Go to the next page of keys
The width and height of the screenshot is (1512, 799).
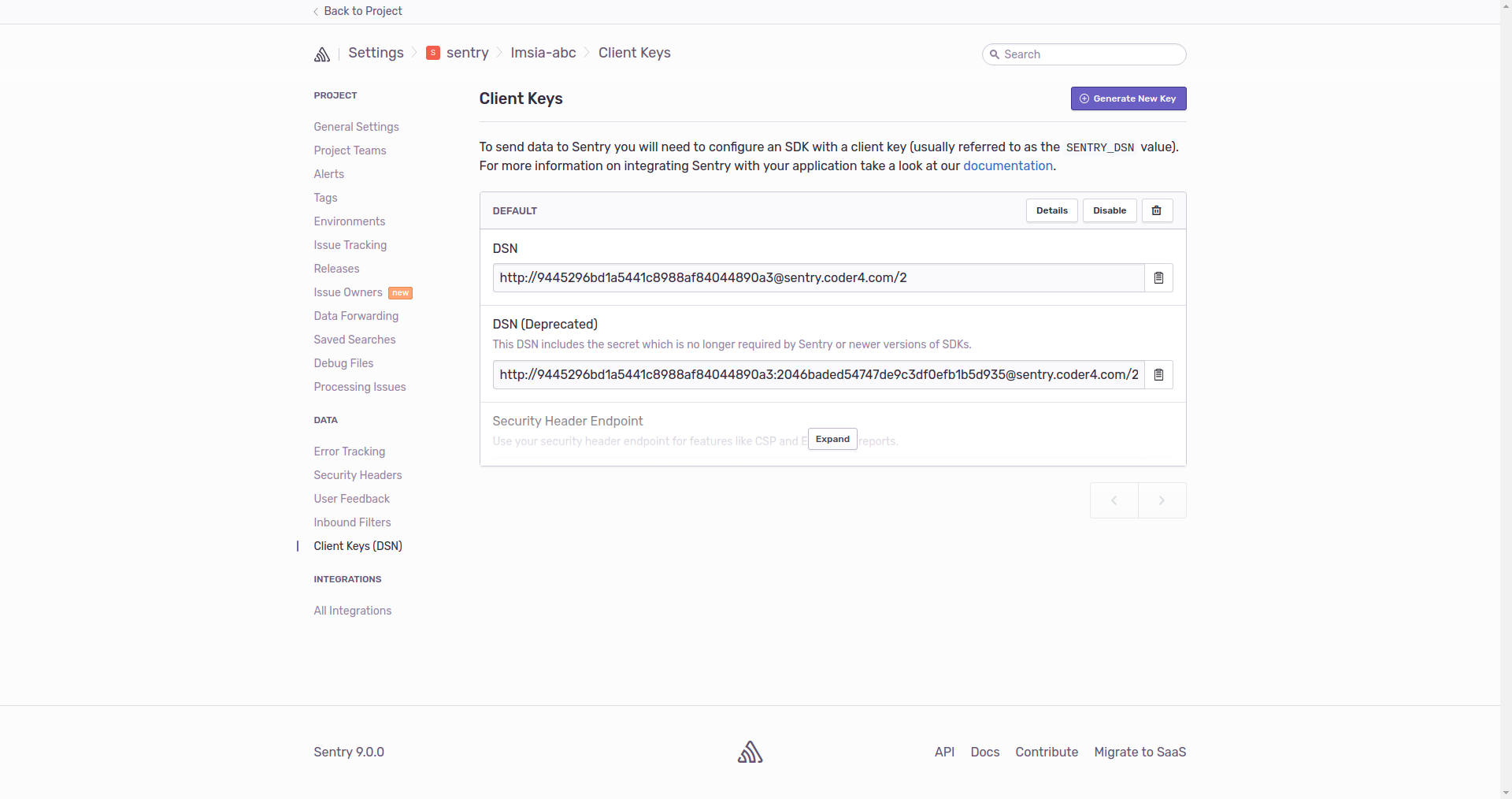pos(1162,500)
